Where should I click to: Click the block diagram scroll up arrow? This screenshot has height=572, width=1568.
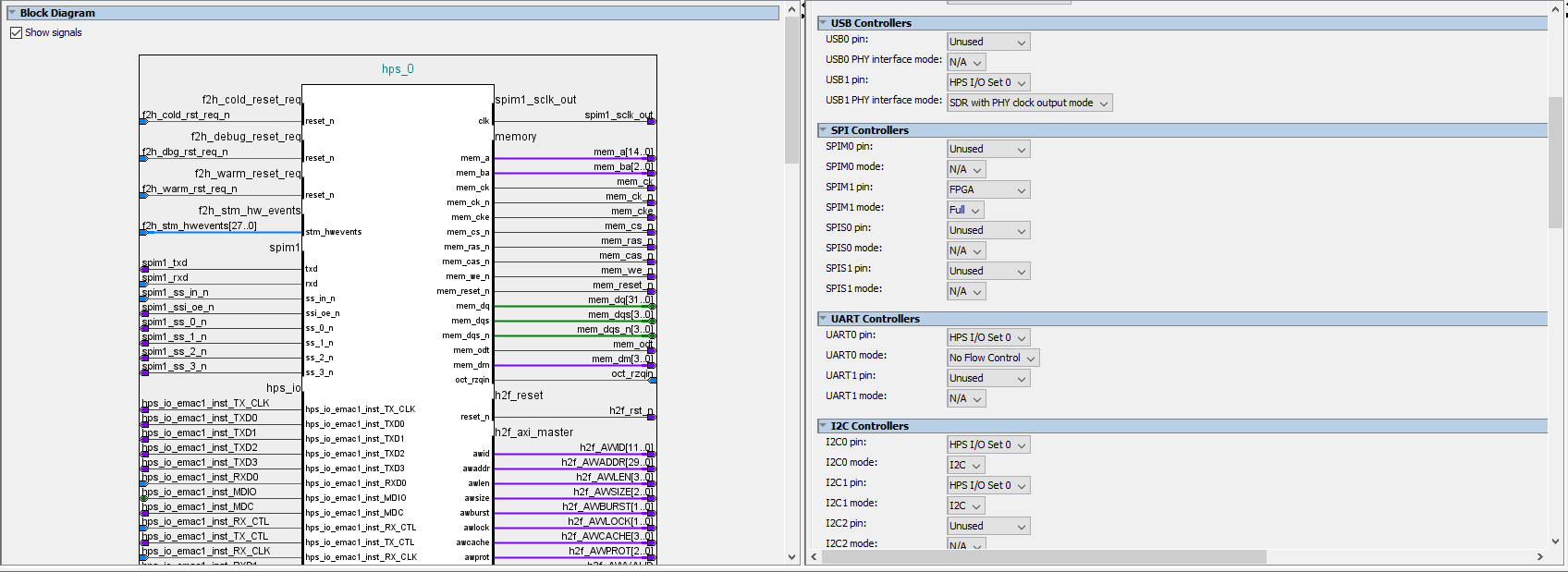click(791, 10)
